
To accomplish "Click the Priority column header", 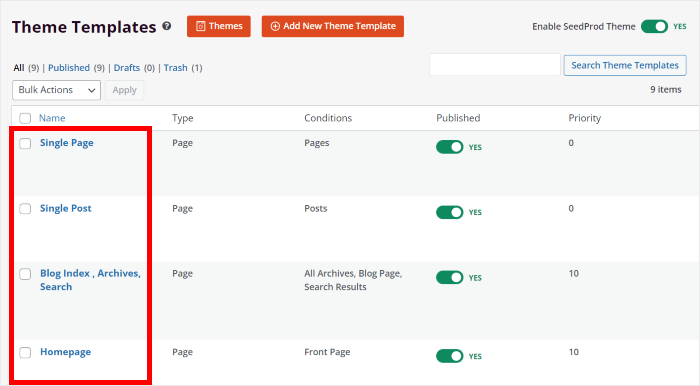I will [x=584, y=118].
